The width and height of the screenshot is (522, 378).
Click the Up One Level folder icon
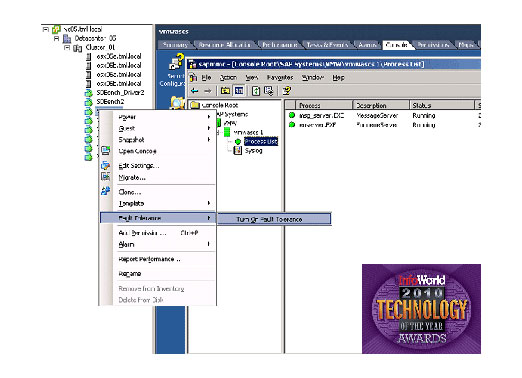coord(225,91)
